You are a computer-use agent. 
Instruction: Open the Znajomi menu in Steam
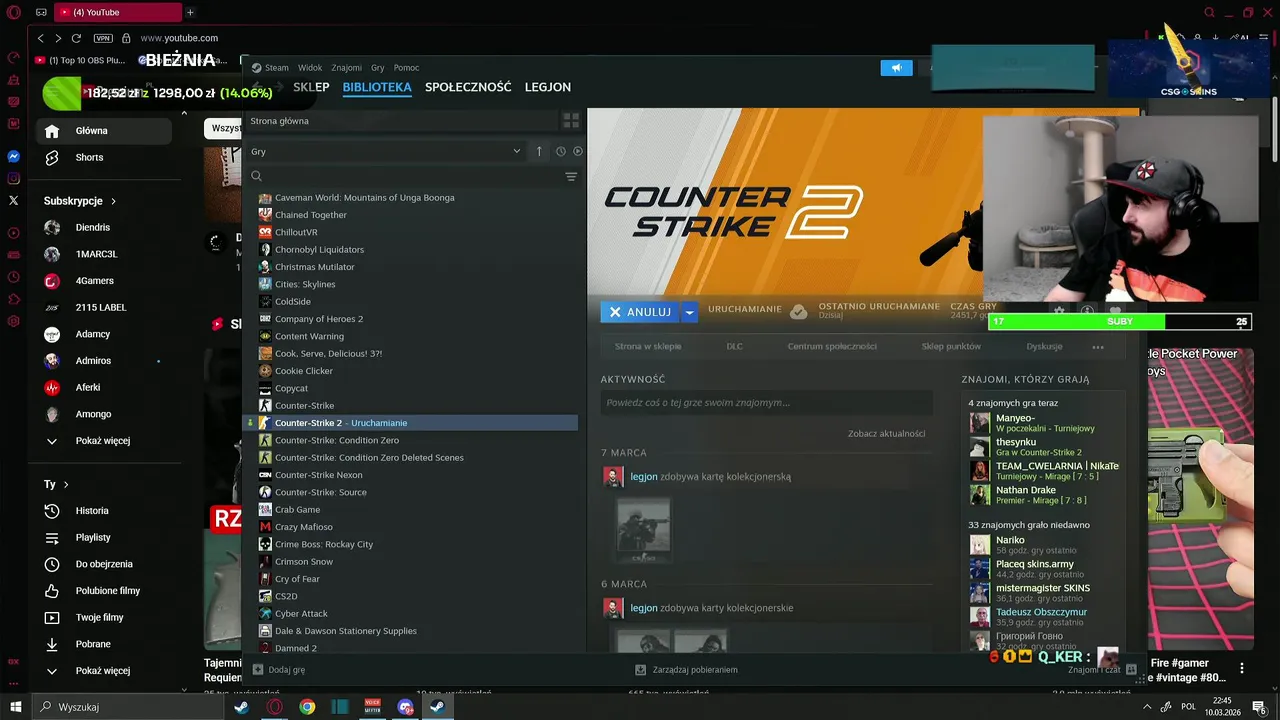[x=346, y=68]
